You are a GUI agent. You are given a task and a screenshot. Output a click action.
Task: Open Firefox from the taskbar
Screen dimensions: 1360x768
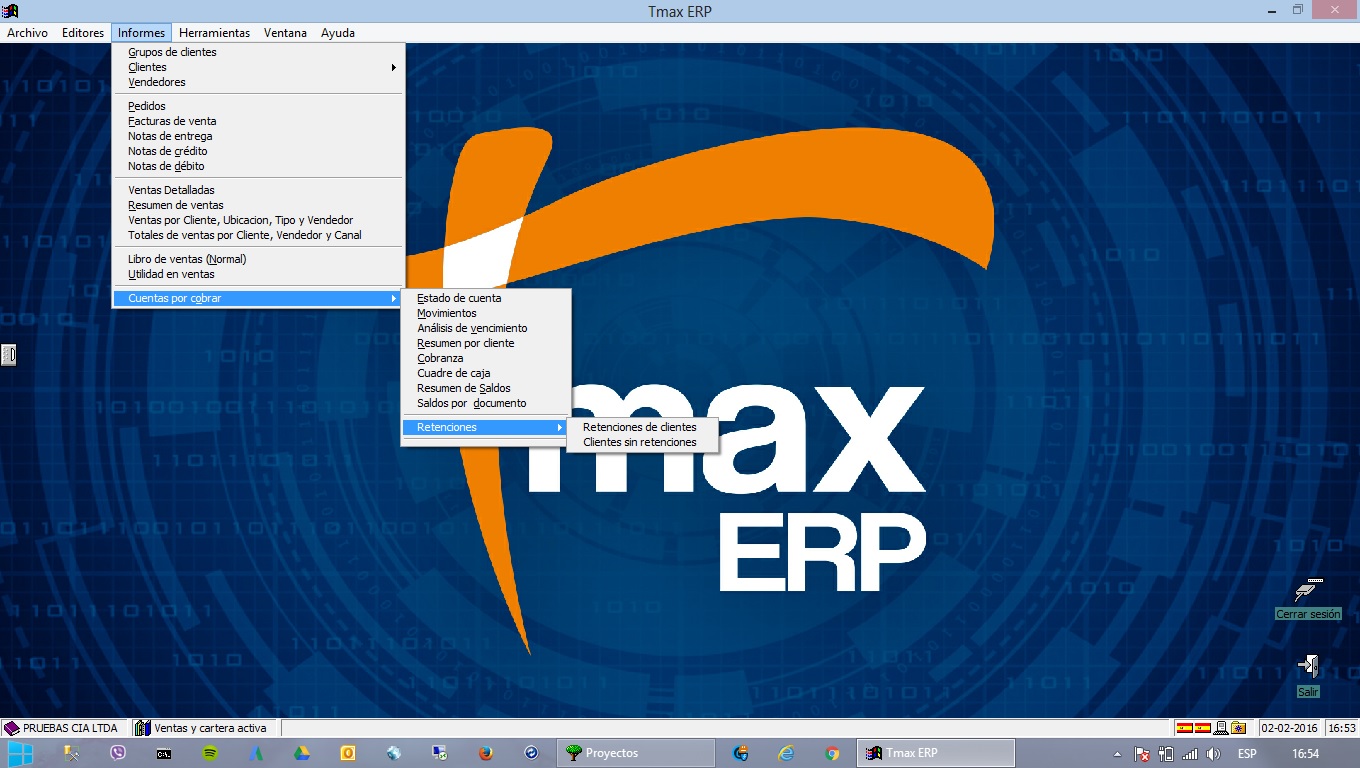pos(486,753)
